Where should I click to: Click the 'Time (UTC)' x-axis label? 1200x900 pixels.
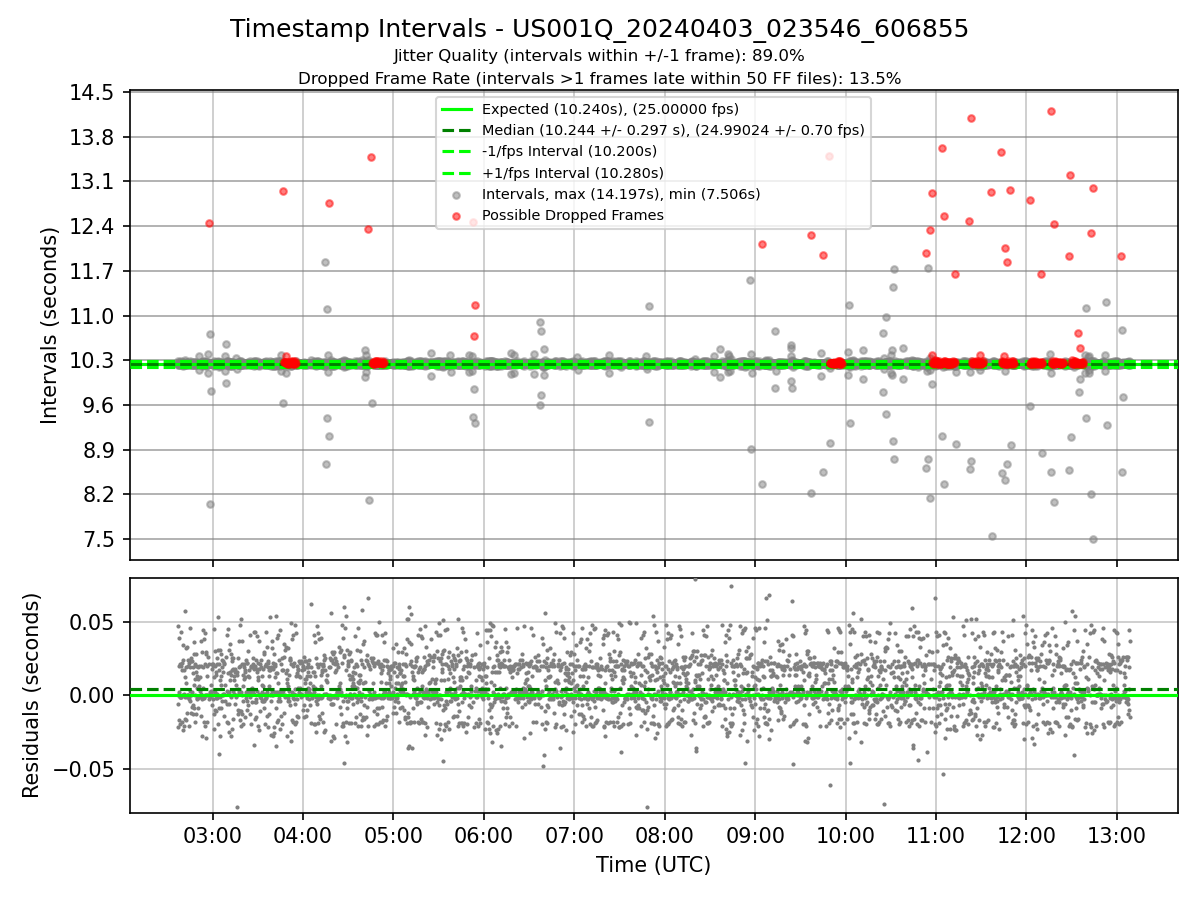(653, 865)
